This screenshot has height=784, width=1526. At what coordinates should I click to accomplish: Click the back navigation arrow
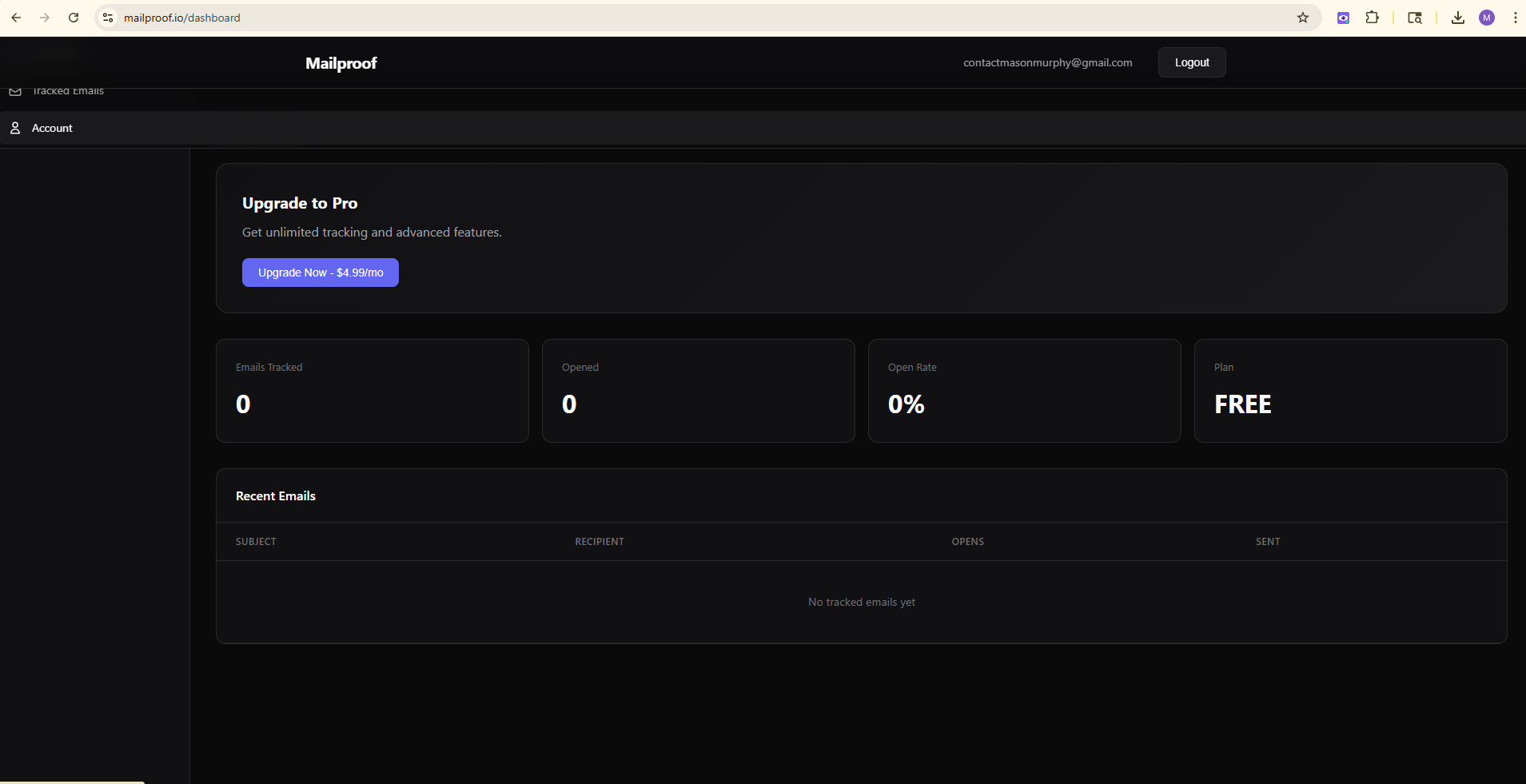point(16,17)
